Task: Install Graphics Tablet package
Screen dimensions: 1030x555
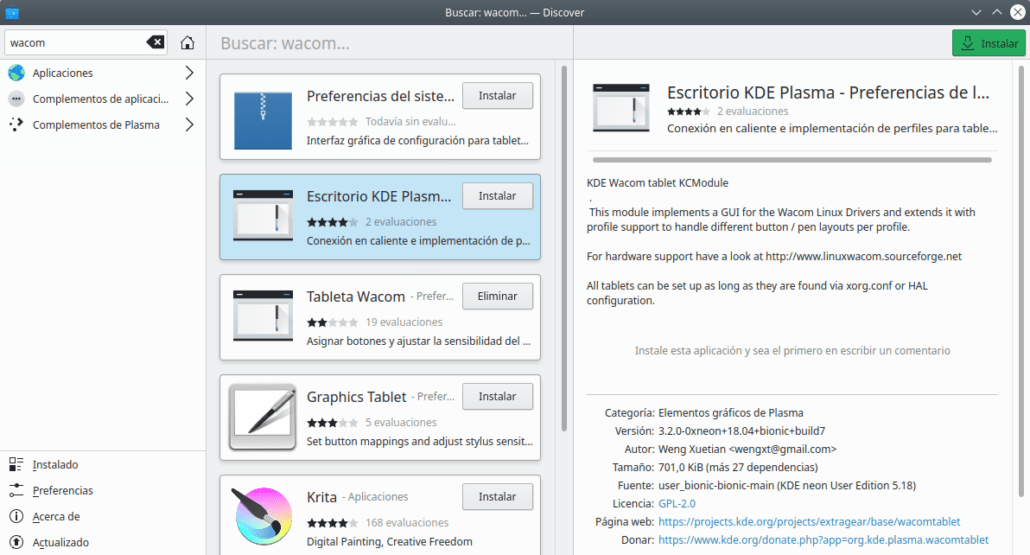Action: [x=497, y=397]
